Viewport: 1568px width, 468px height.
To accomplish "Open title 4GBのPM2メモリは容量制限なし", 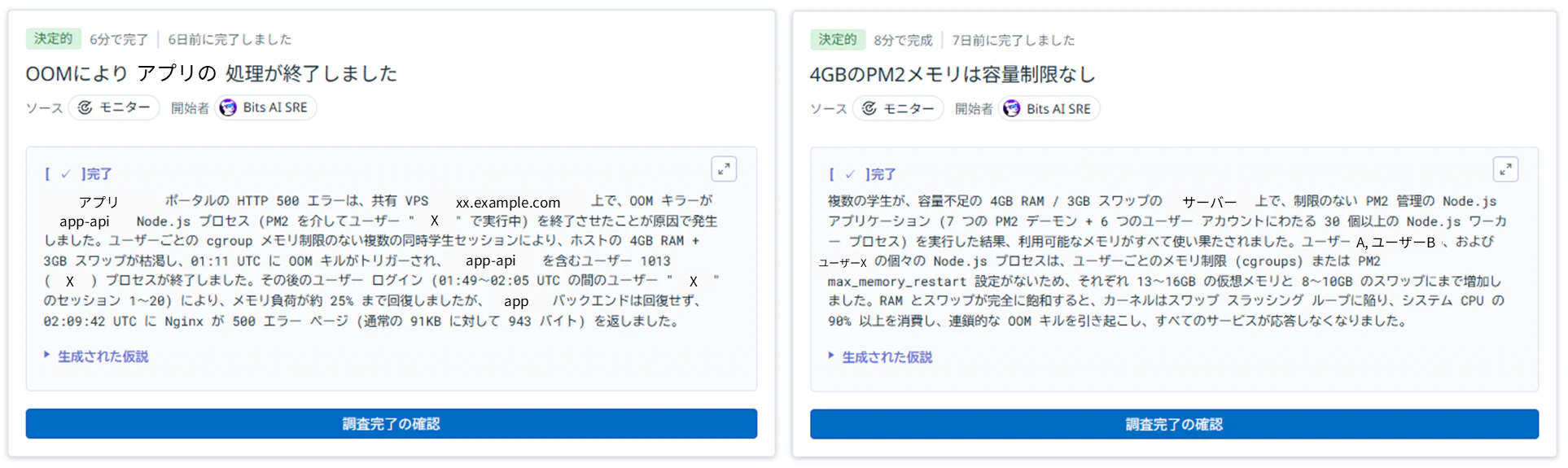I will pyautogui.click(x=953, y=74).
